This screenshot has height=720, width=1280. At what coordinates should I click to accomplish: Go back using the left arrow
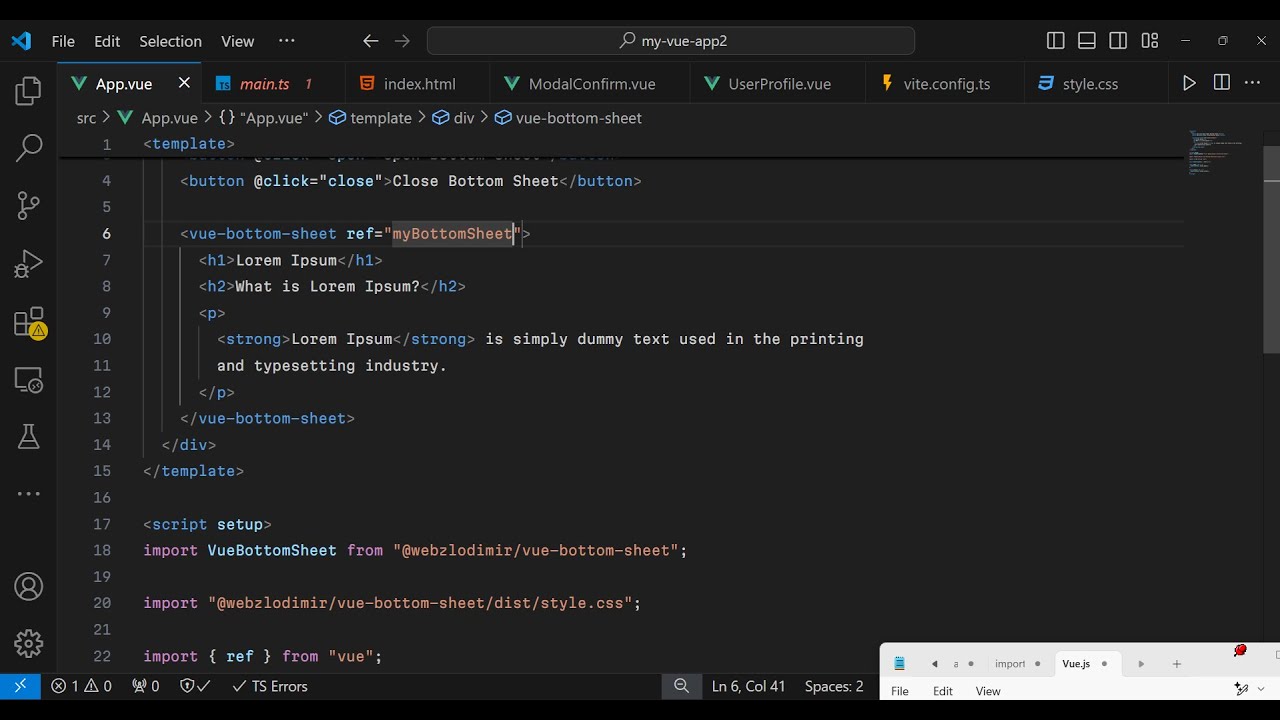371,41
